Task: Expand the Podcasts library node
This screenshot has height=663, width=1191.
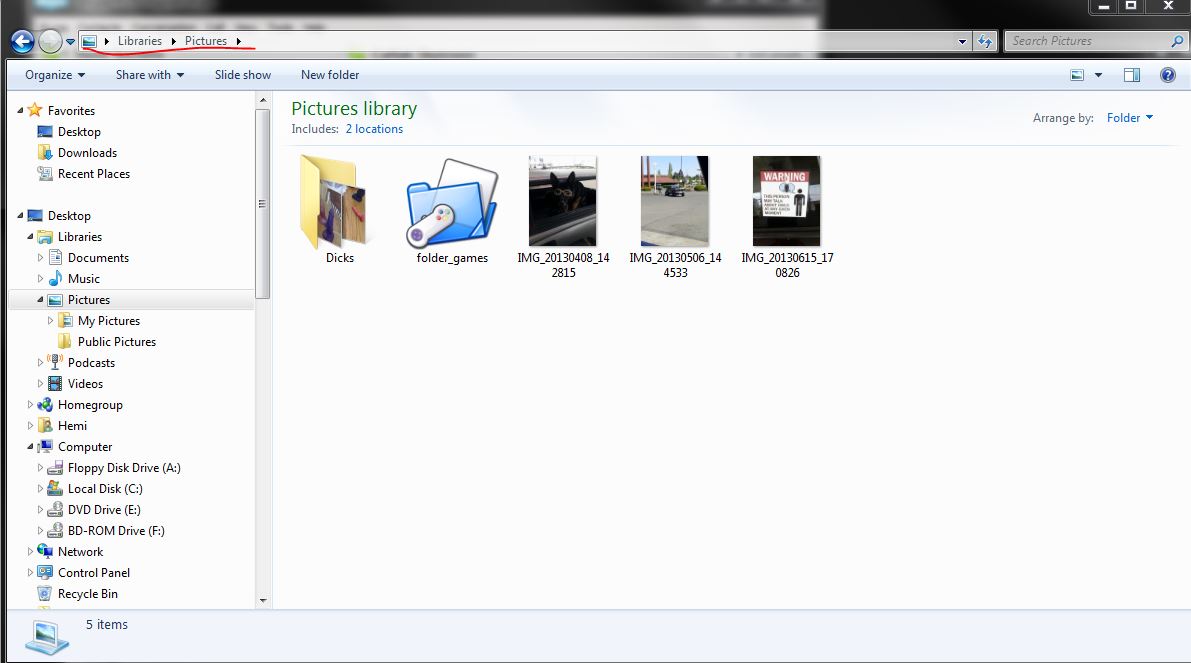Action: 40,363
